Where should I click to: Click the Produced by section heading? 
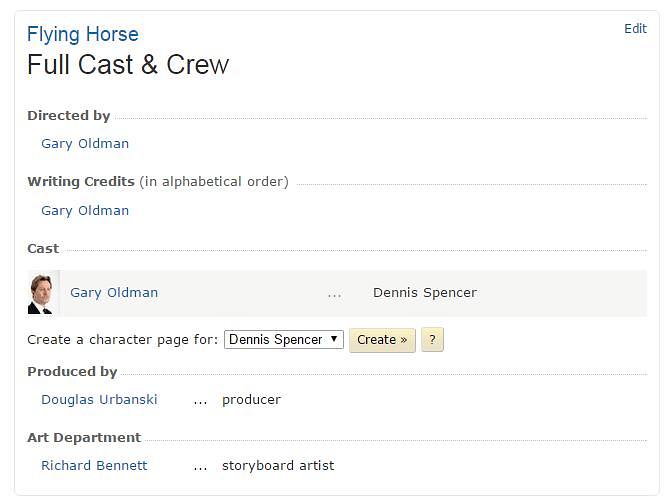click(72, 371)
